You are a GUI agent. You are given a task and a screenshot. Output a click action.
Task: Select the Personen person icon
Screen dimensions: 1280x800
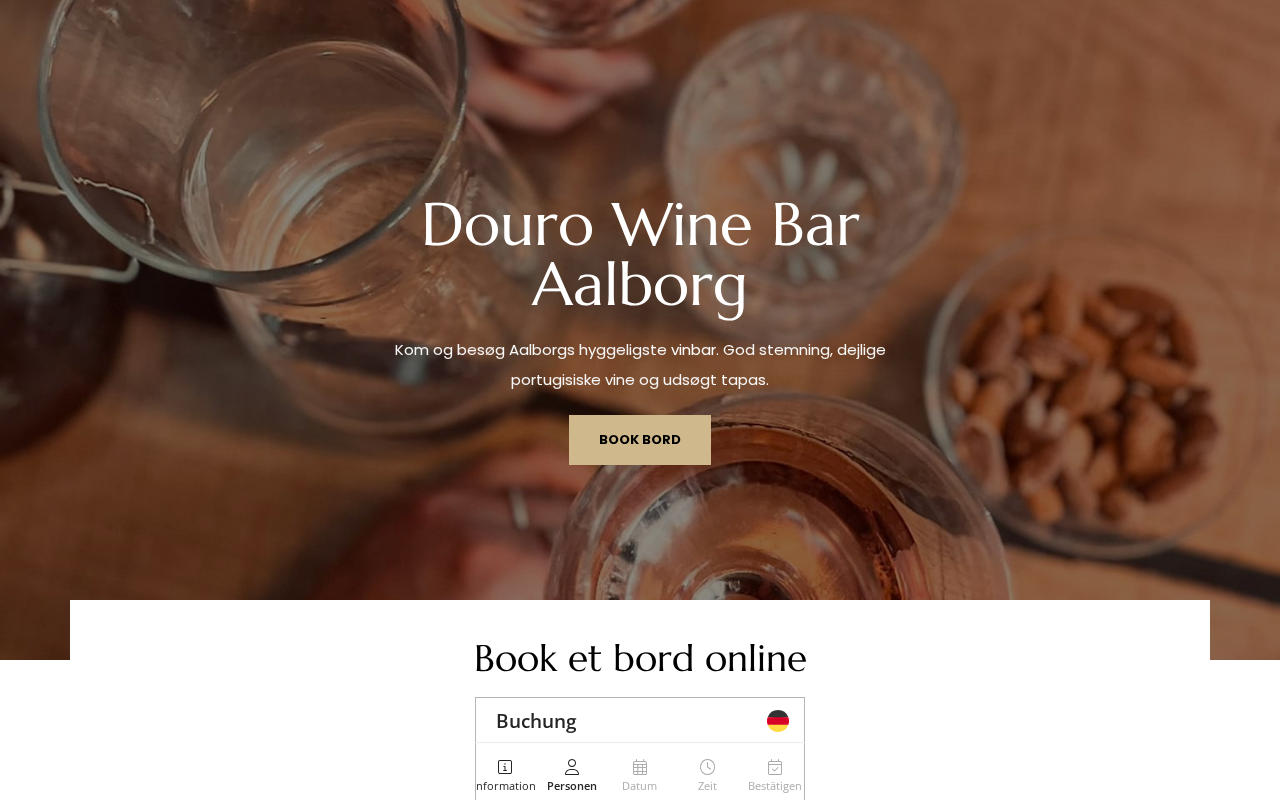click(x=572, y=767)
